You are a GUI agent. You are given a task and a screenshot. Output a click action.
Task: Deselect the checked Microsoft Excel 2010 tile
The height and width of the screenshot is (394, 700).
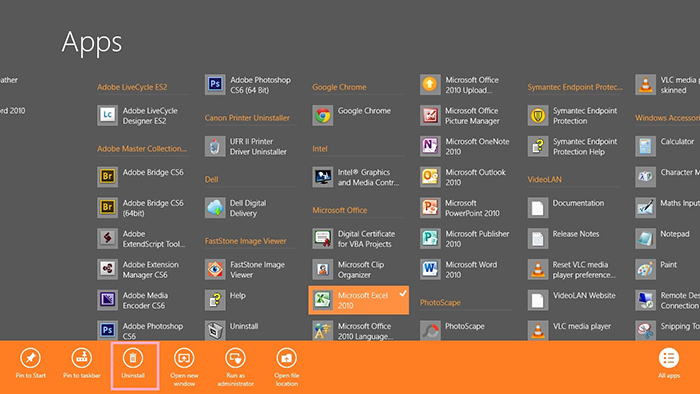point(358,300)
